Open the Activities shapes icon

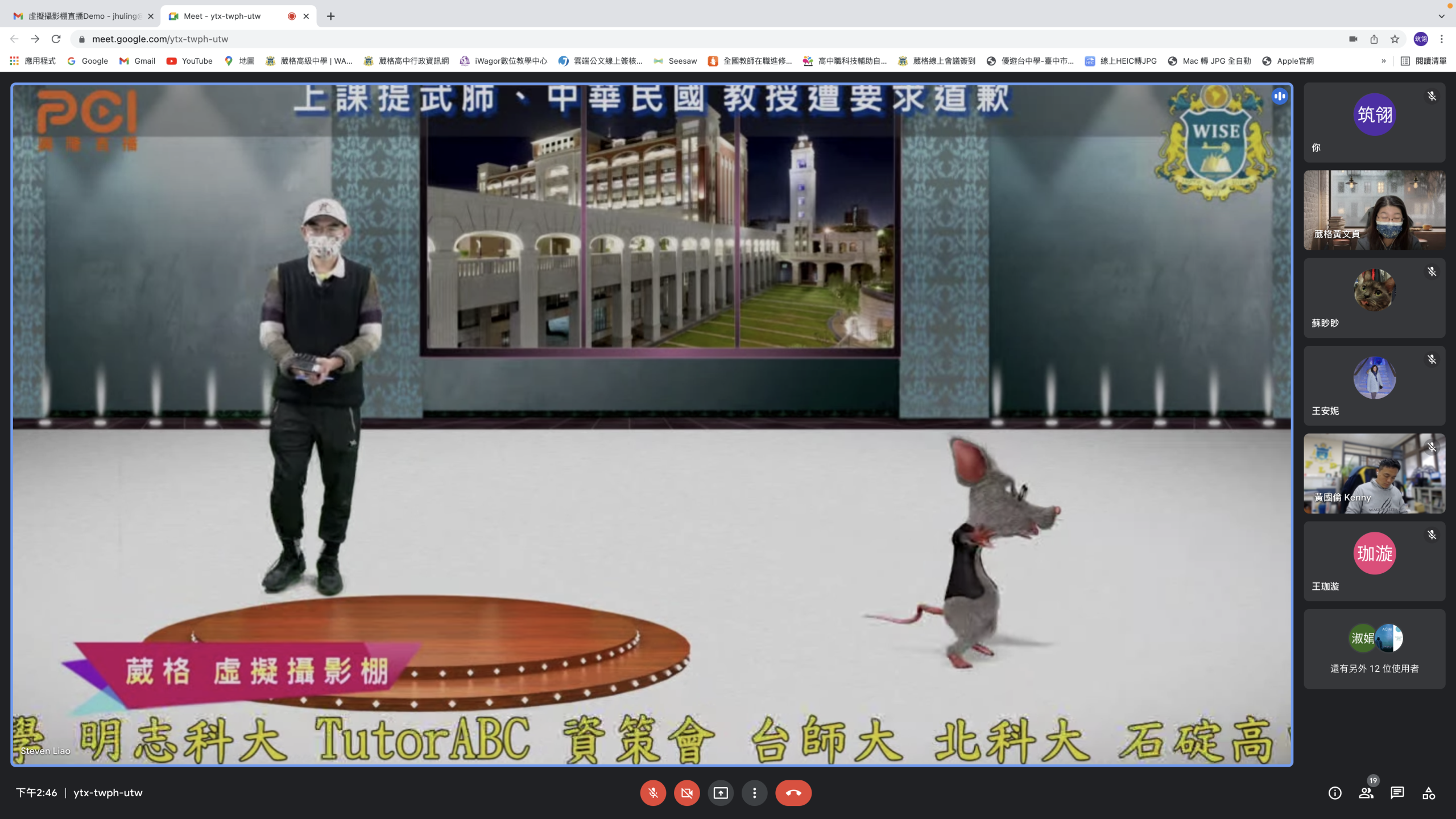click(1428, 793)
